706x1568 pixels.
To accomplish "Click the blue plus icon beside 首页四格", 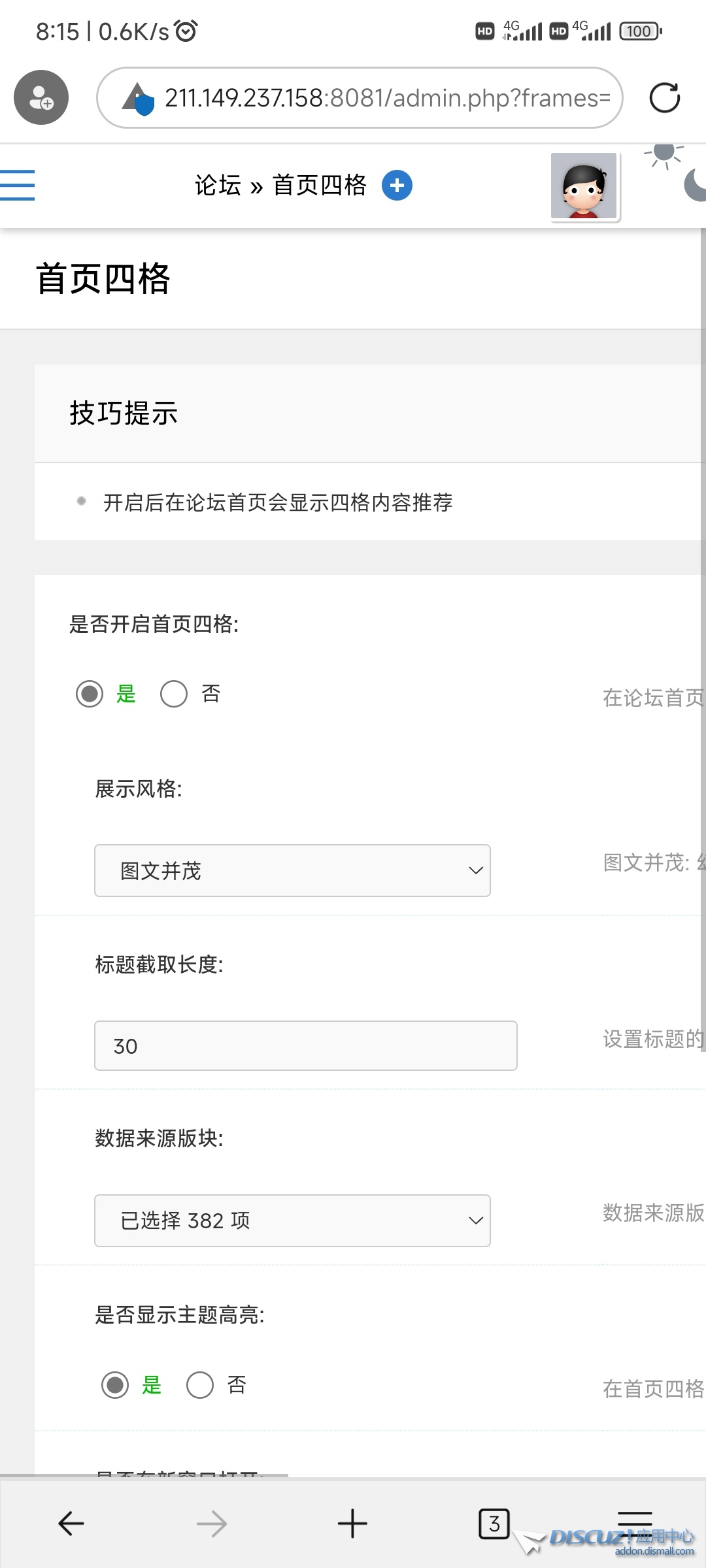I will 397,186.
